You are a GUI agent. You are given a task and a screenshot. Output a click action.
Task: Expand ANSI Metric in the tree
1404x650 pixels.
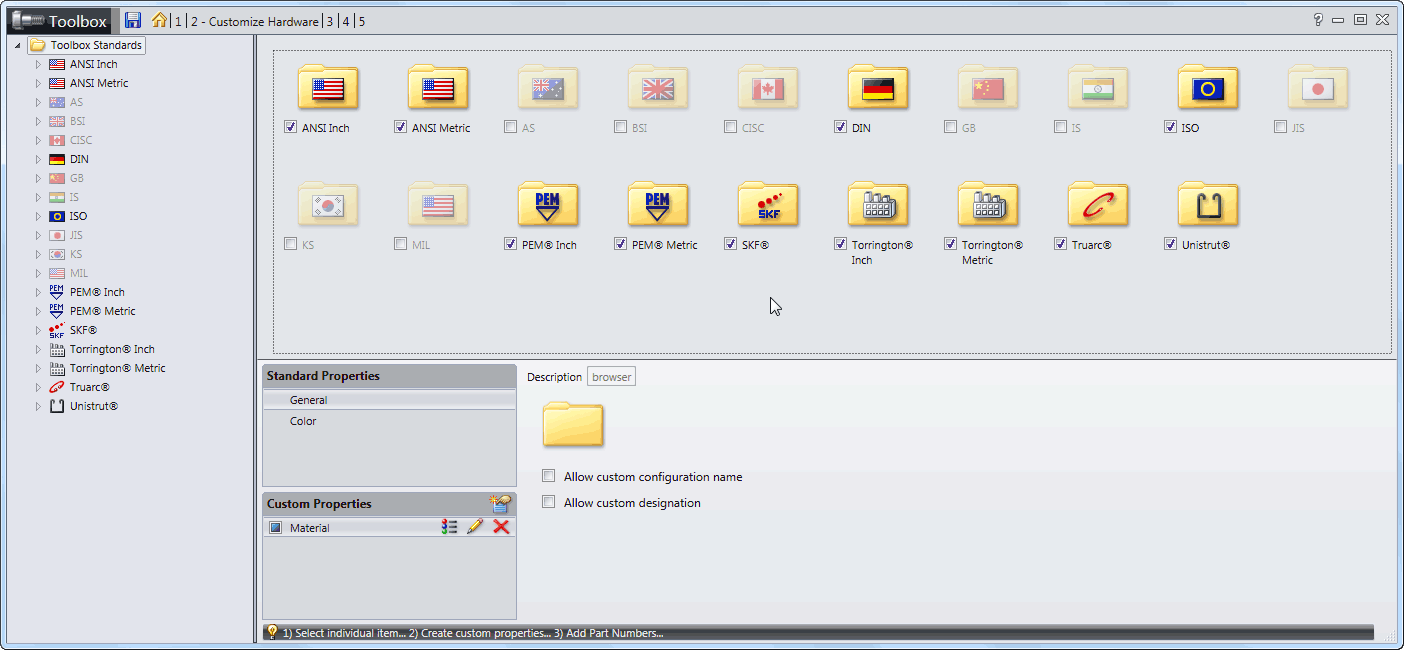tap(38, 83)
